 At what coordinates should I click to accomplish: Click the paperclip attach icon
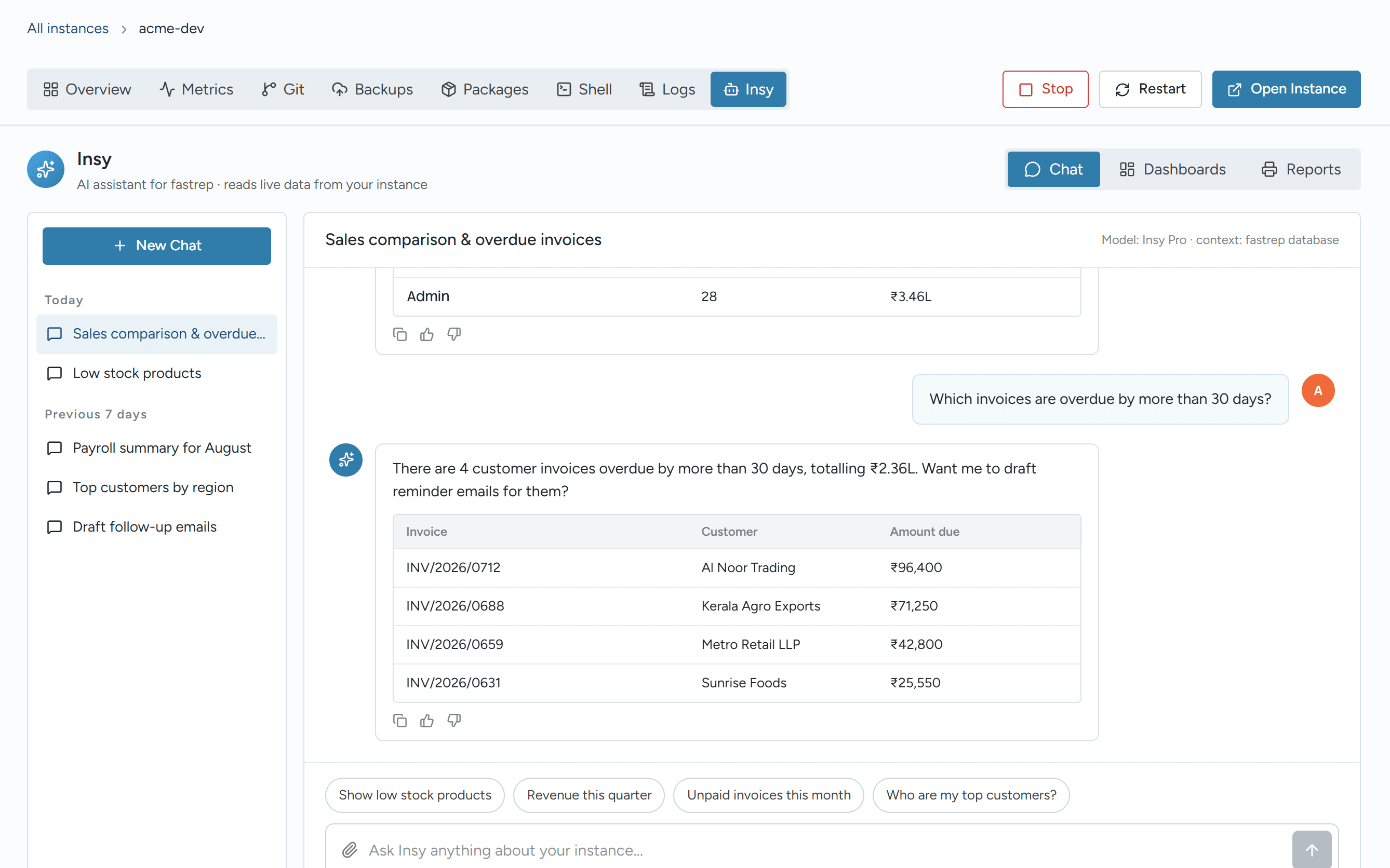(350, 850)
